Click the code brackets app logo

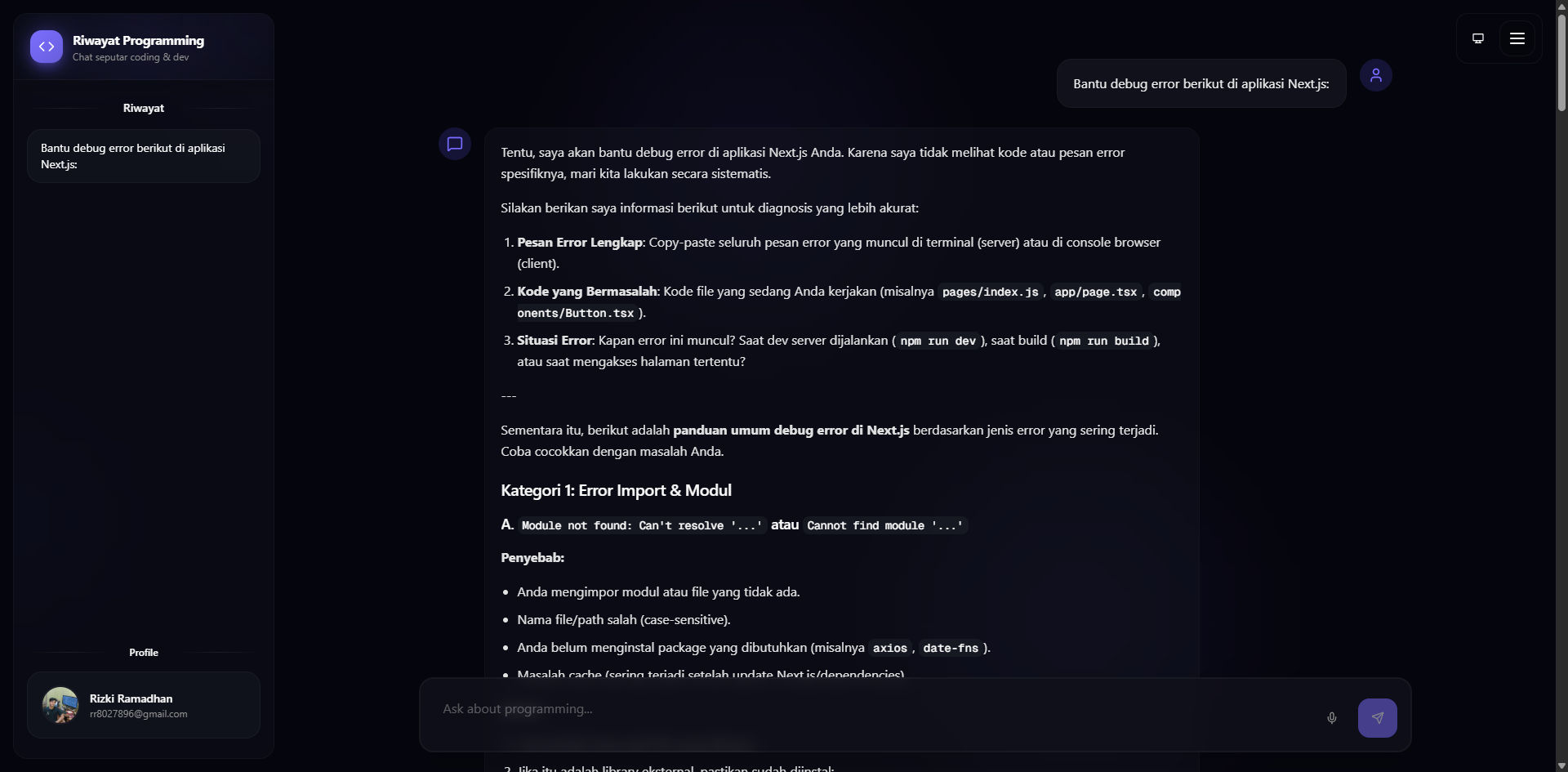click(x=47, y=47)
